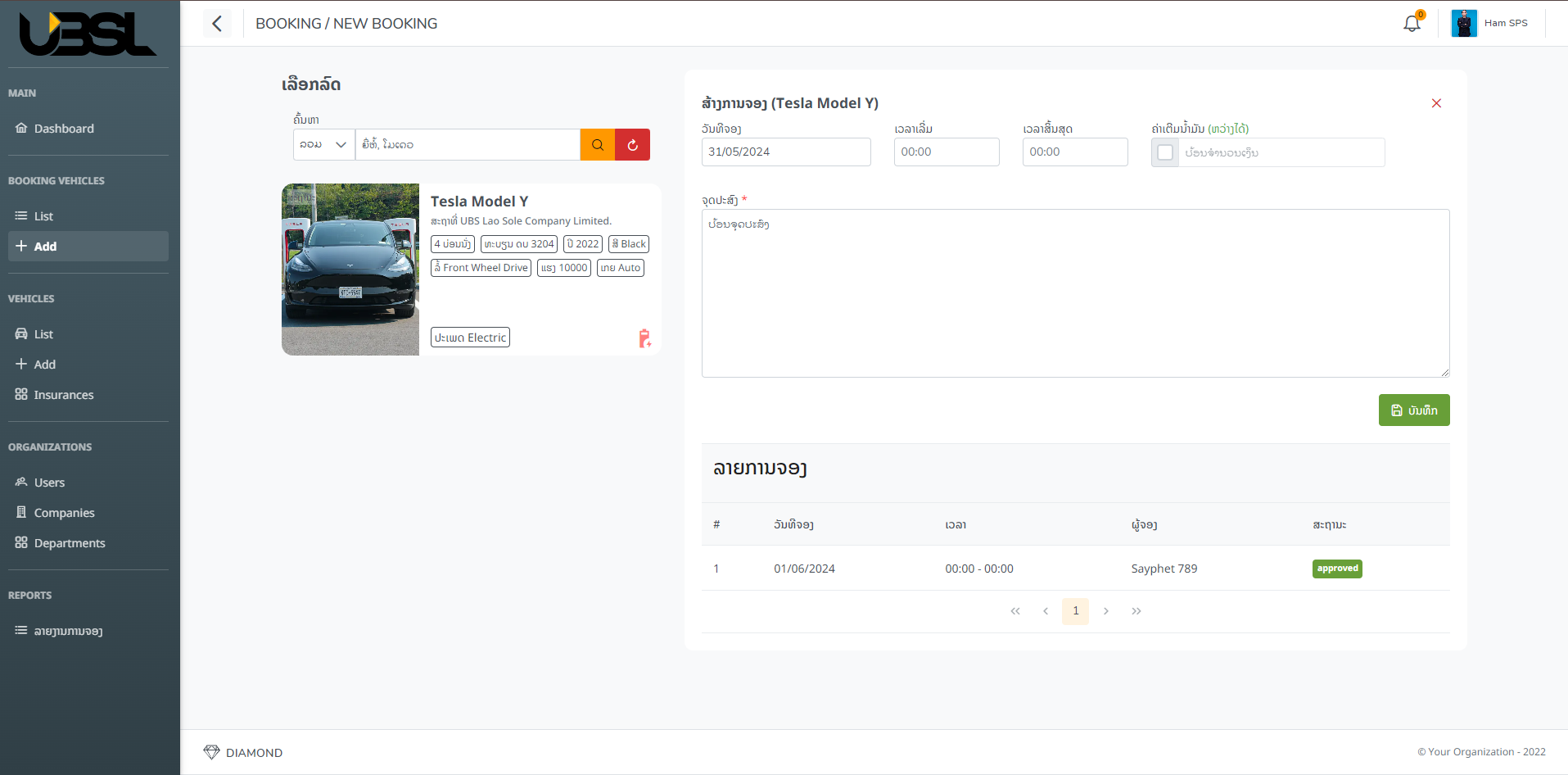Open the start time picker
This screenshot has height=775, width=1568.
pos(946,152)
